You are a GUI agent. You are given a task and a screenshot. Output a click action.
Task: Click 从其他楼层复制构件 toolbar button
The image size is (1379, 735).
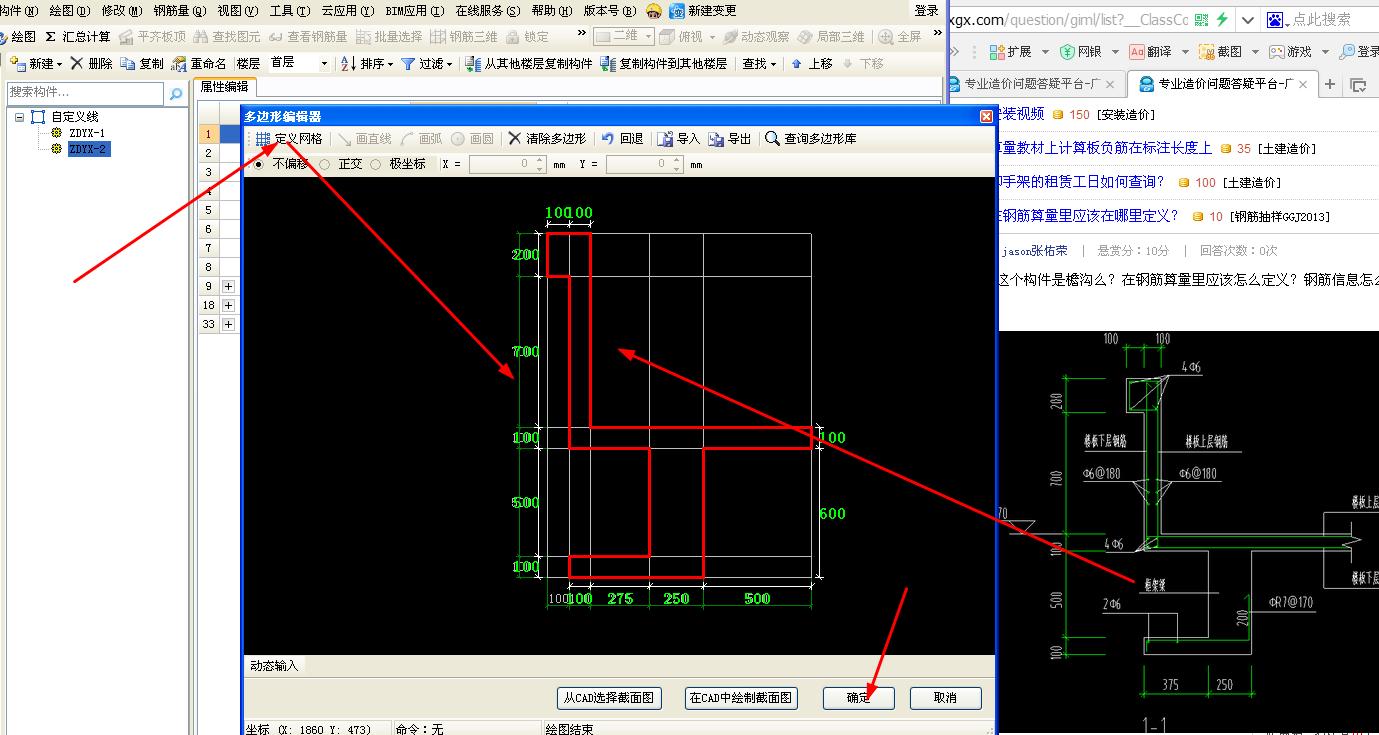click(x=529, y=63)
